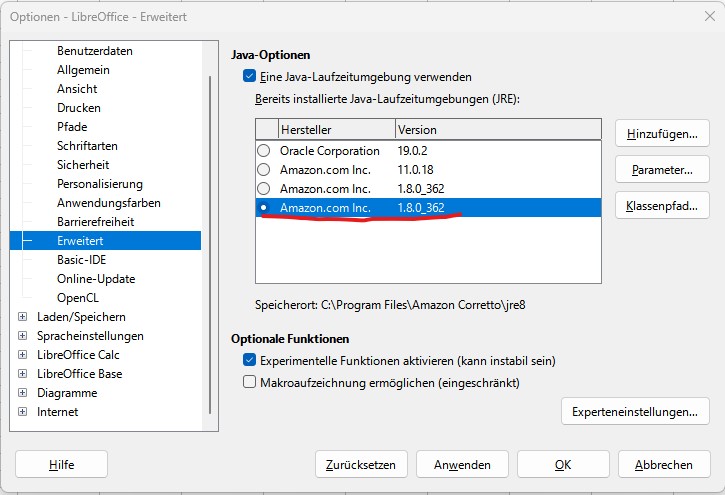Image resolution: width=725 pixels, height=495 pixels.
Task: Expand the Internet tree node
Action: (22, 411)
